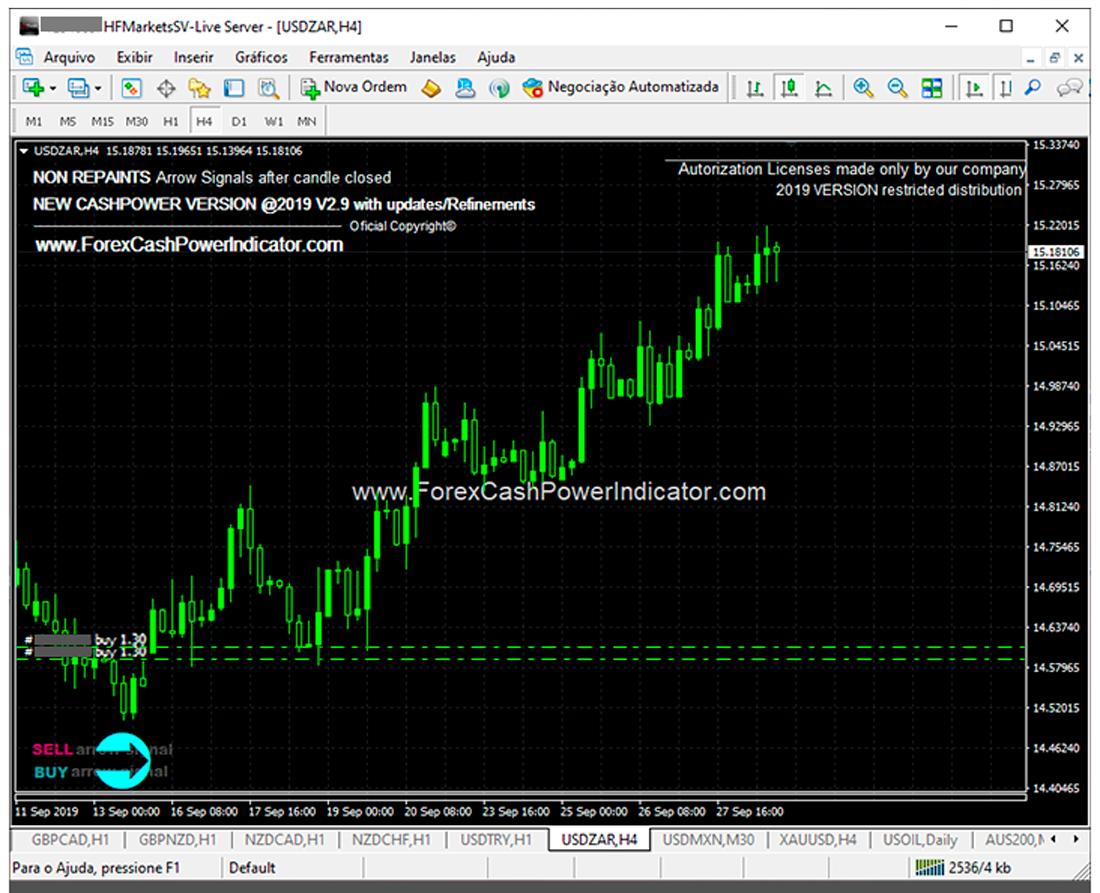This screenshot has height=893, width=1100.
Task: Open the MQL5 community user icon
Action: [464, 88]
